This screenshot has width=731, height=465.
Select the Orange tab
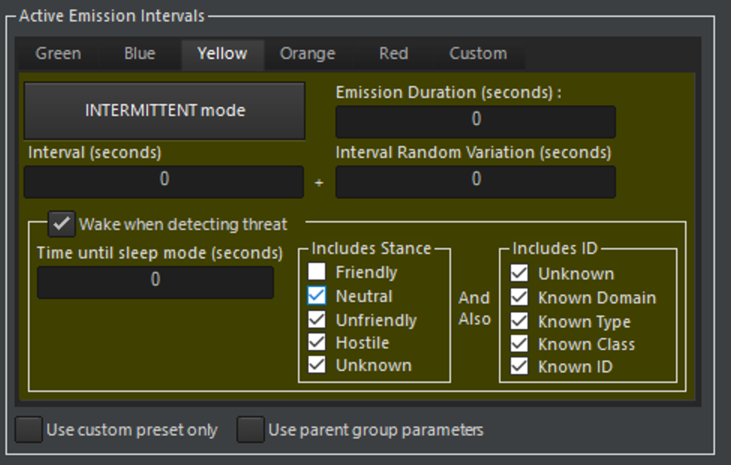pos(307,54)
